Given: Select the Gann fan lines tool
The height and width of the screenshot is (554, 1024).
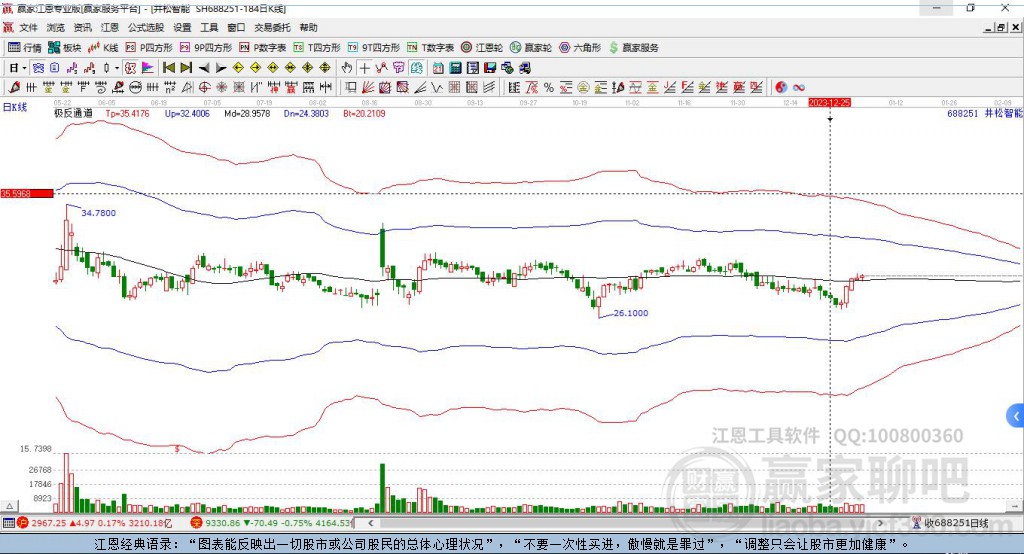Looking at the screenshot, I should coord(369,88).
